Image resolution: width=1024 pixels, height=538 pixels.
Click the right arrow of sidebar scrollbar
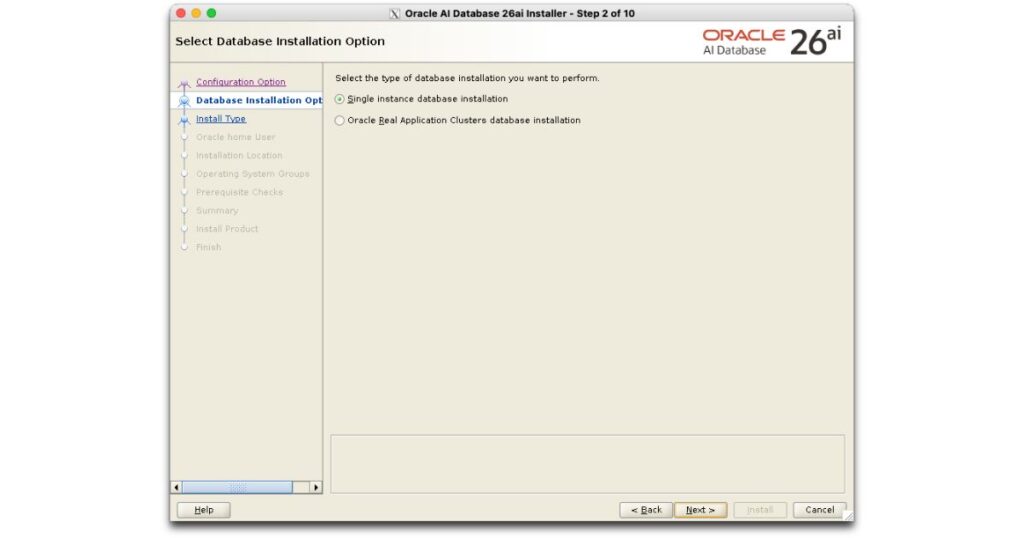[316, 487]
